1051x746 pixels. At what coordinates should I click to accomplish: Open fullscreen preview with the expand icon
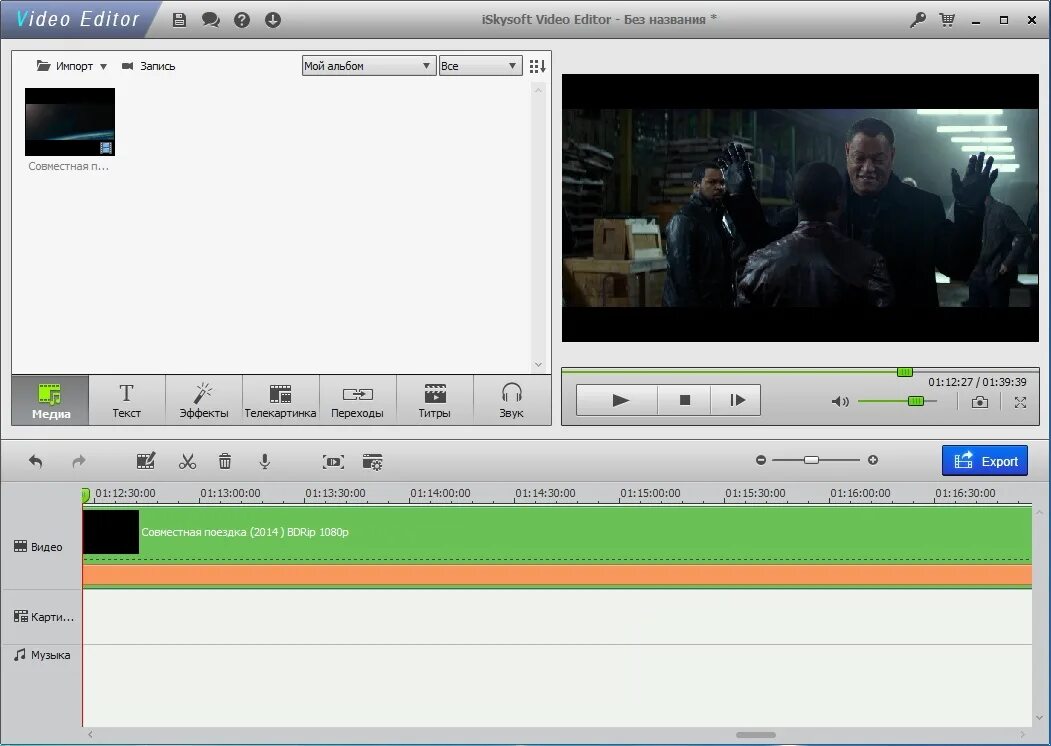1020,401
